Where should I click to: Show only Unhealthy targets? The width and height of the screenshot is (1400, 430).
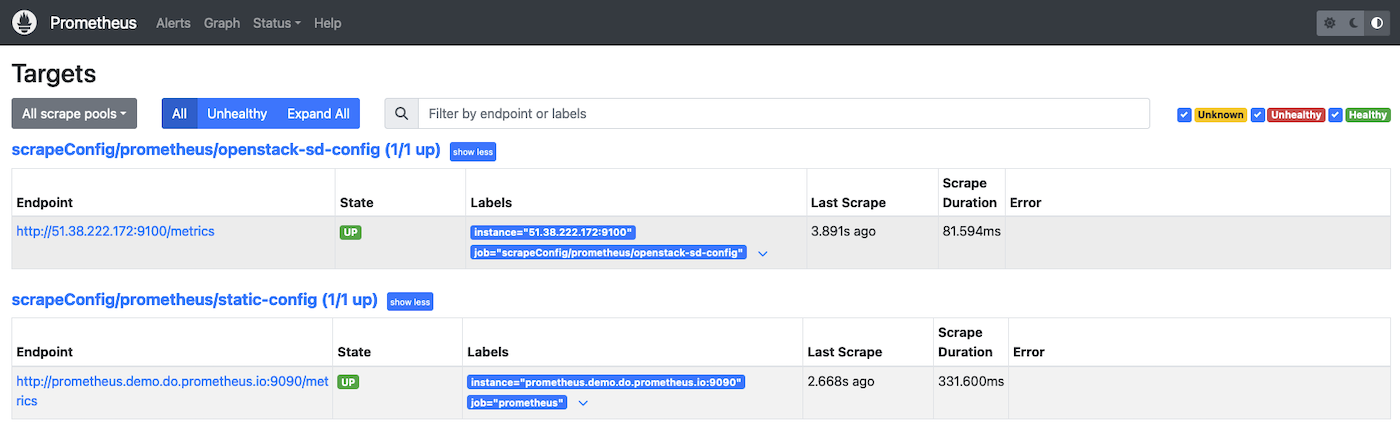click(x=237, y=114)
